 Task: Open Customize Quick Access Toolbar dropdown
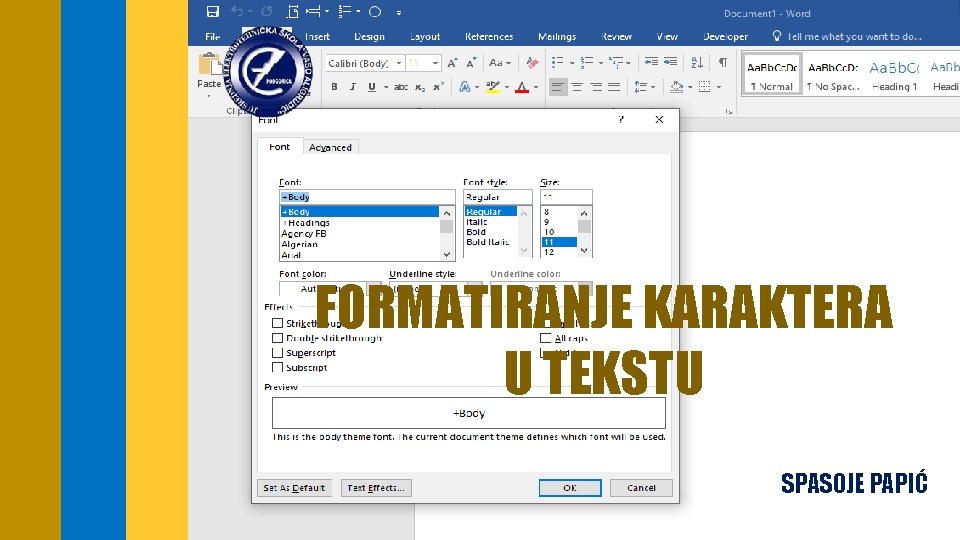tap(399, 12)
